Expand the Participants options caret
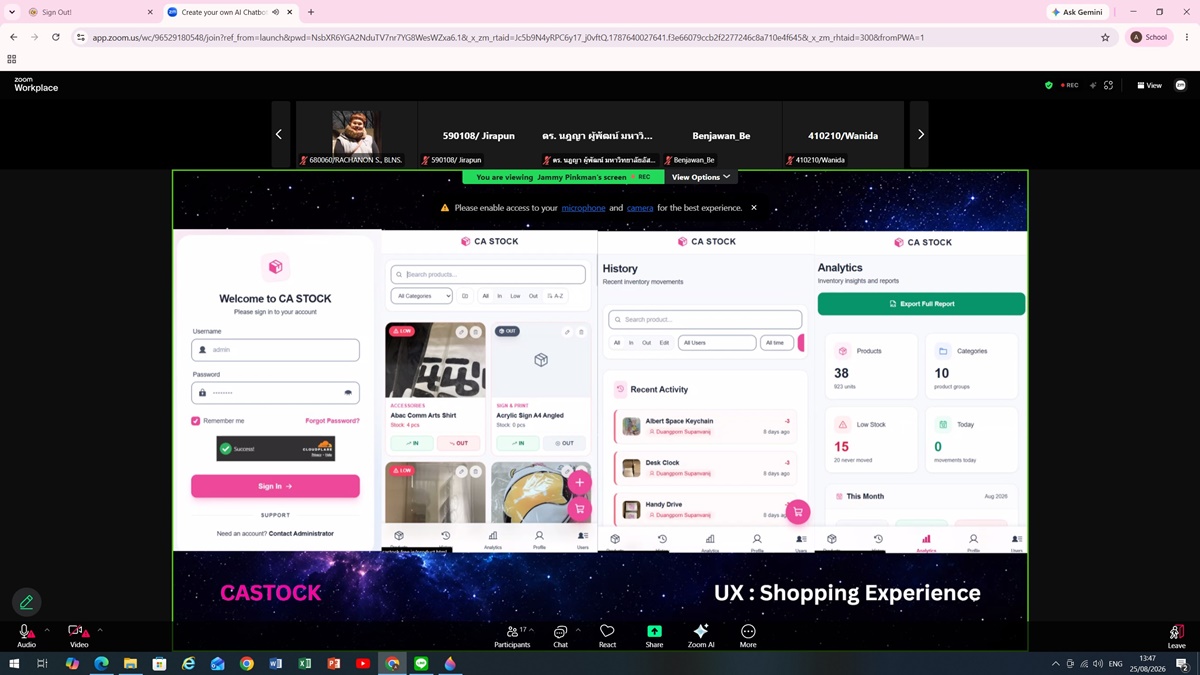Viewport: 1200px width, 675px height. tap(531, 630)
